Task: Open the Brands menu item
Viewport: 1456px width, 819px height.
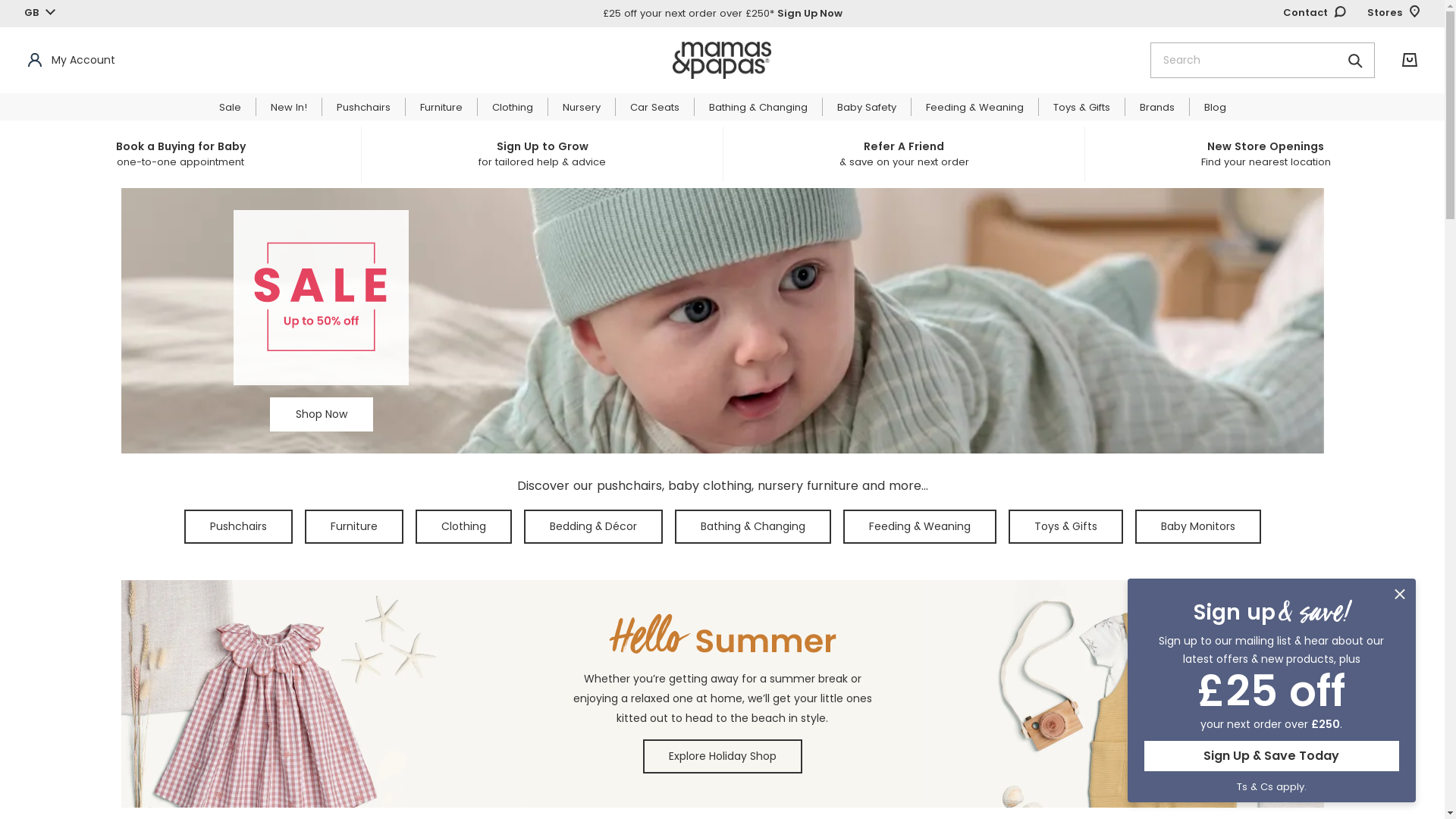Action: coord(1156,108)
